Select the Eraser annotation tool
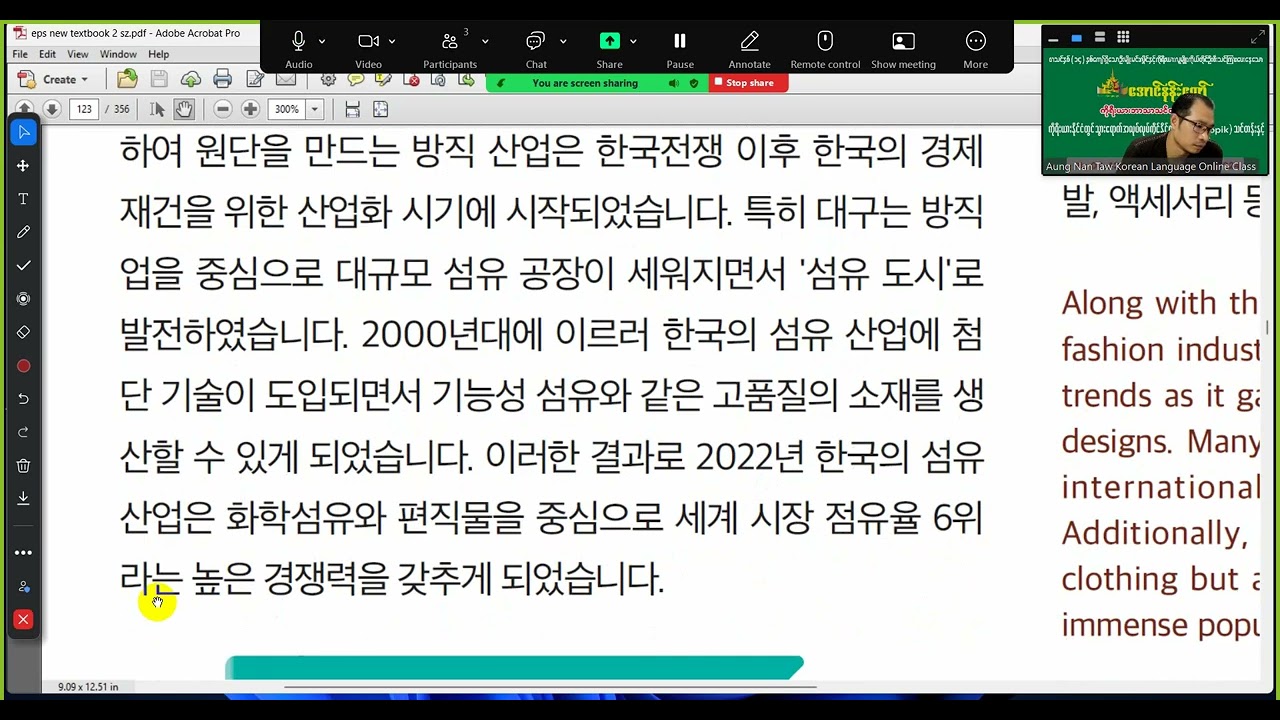 pos(23,332)
